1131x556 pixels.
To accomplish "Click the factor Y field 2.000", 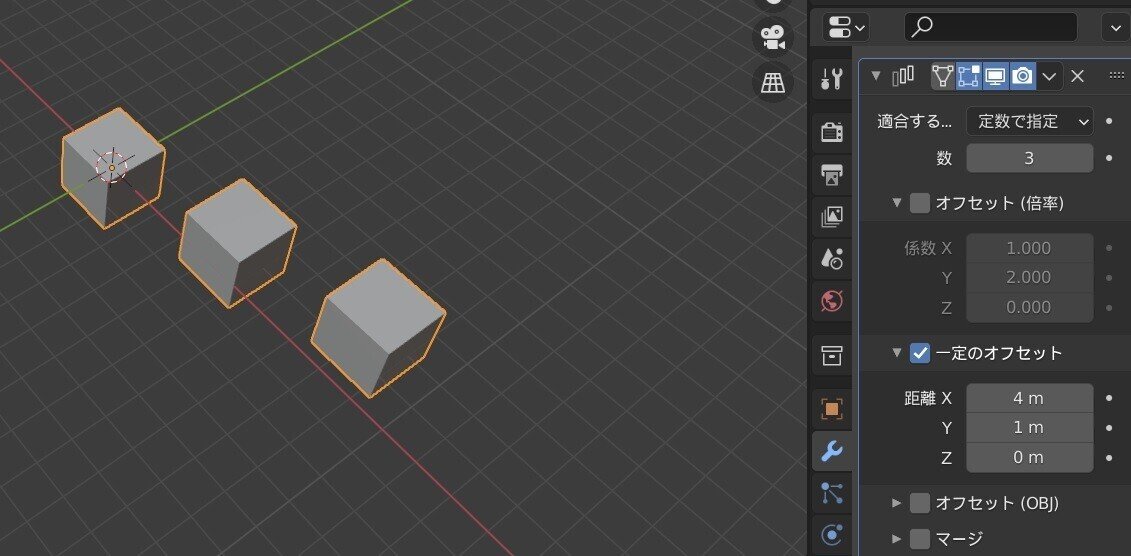I will [x=1029, y=278].
